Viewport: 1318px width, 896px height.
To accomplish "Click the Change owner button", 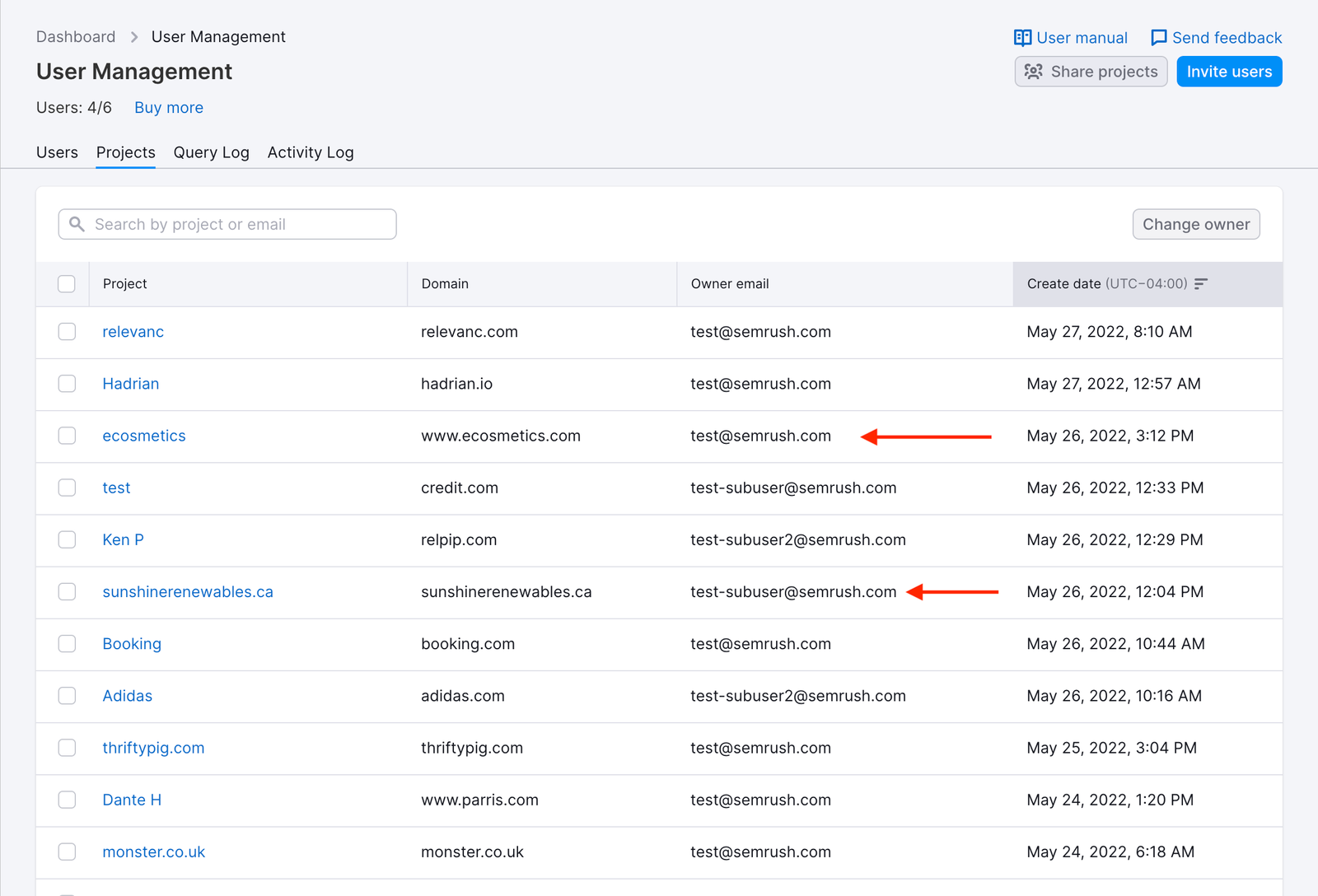I will pos(1195,224).
